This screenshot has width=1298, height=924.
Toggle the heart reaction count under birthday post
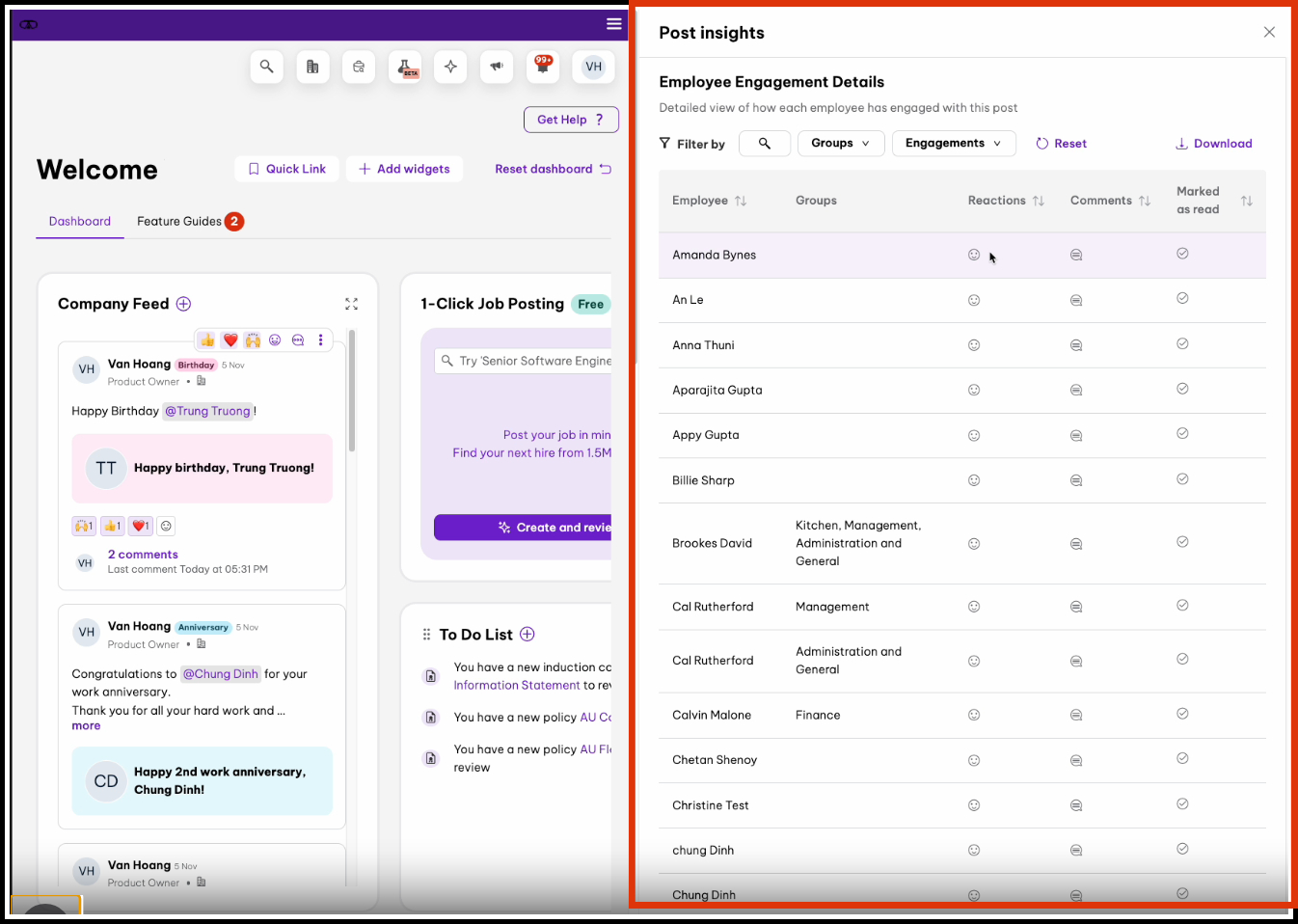point(140,526)
